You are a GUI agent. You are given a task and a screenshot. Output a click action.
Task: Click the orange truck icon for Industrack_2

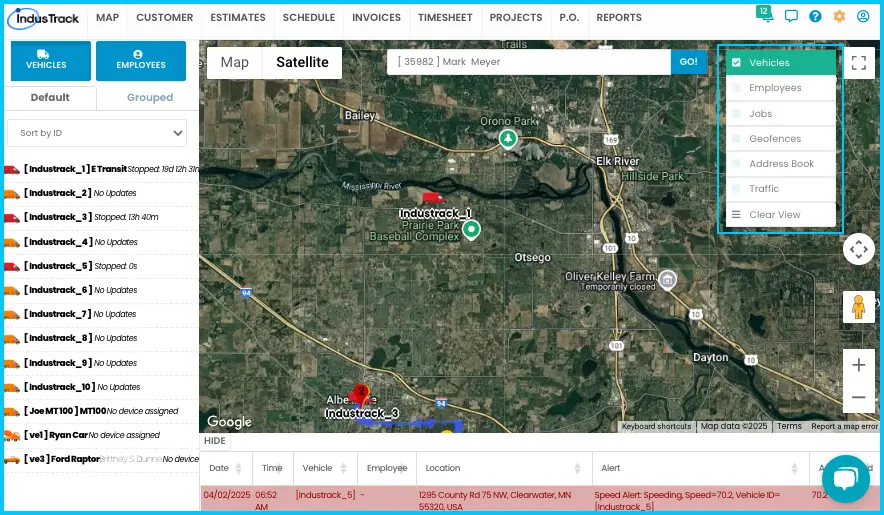(x=12, y=194)
